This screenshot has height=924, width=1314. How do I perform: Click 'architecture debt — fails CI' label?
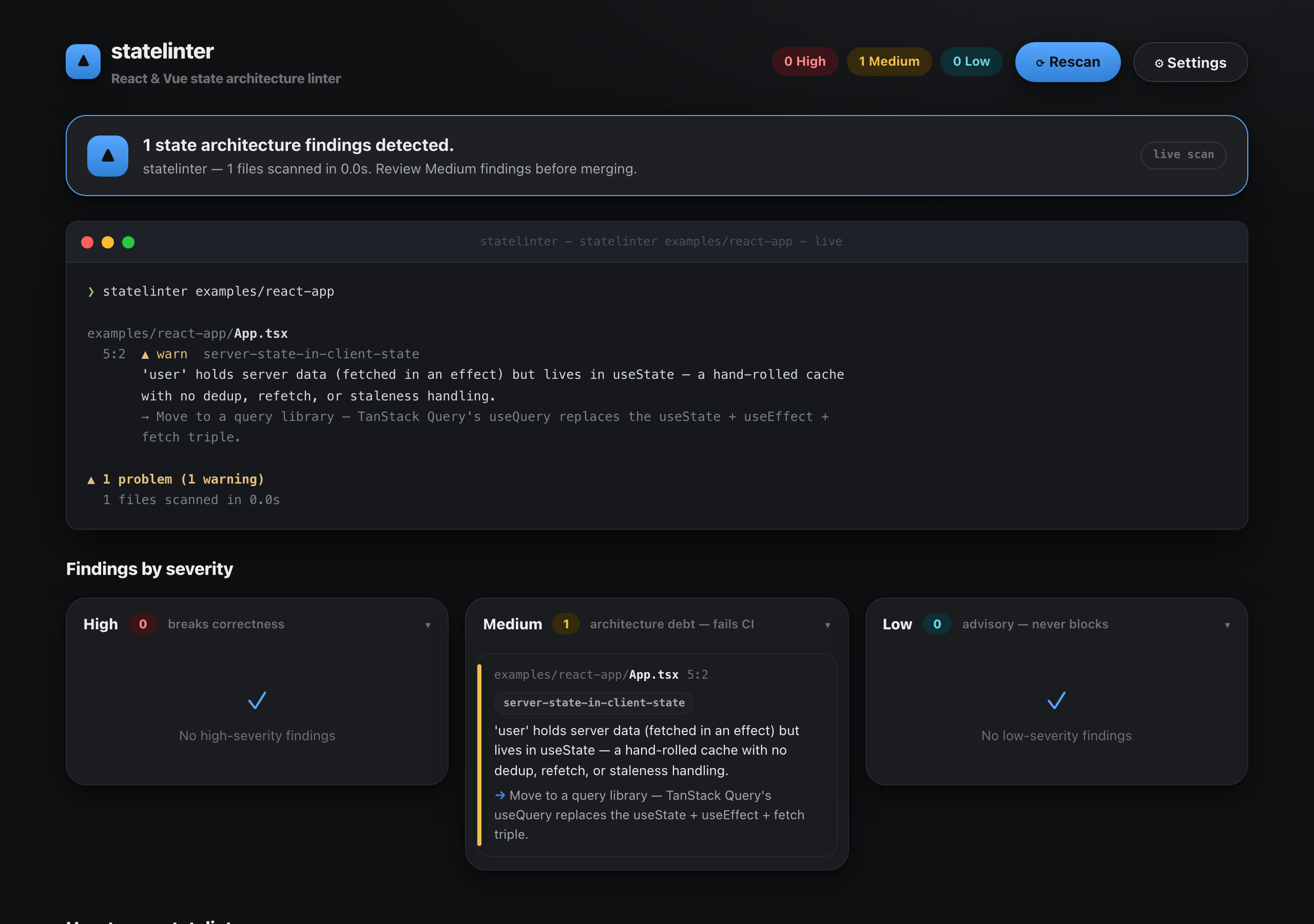click(x=672, y=624)
